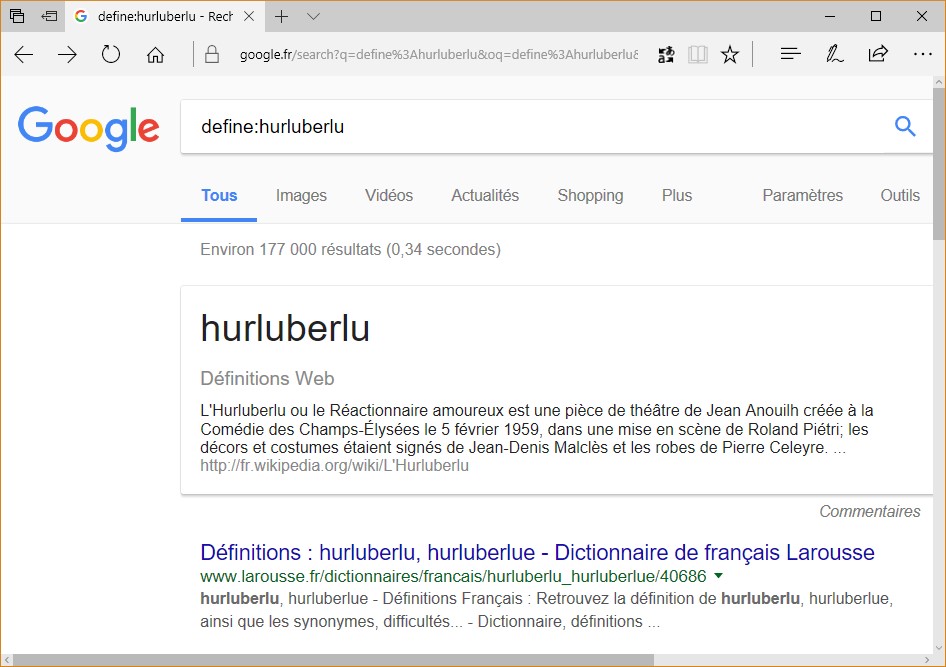Click the fr.wikipedia.org L'Hurluberlu URL text

334,466
